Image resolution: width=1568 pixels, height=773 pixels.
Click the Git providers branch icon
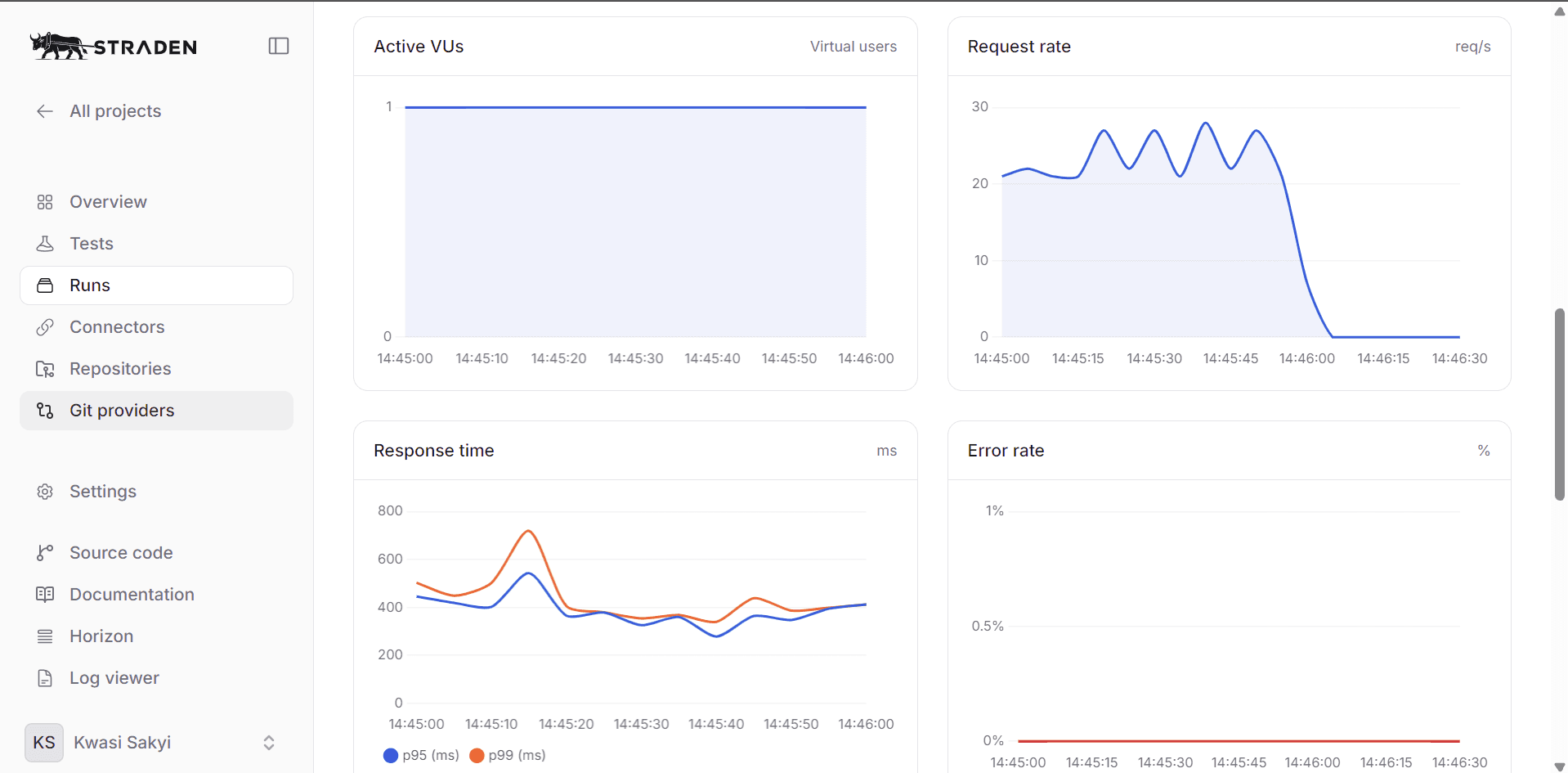[45, 411]
